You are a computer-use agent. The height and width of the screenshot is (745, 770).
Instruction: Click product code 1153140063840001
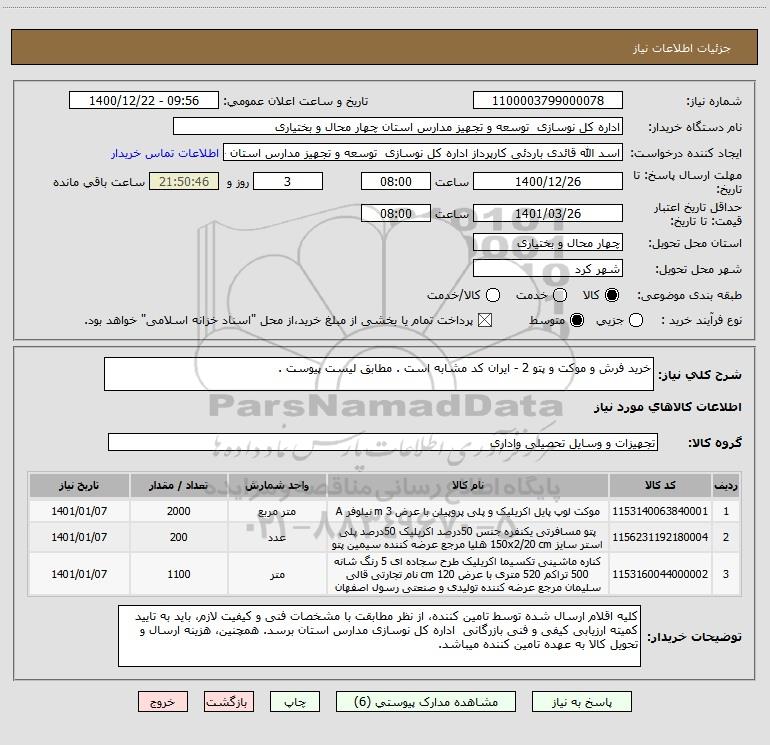pos(660,511)
